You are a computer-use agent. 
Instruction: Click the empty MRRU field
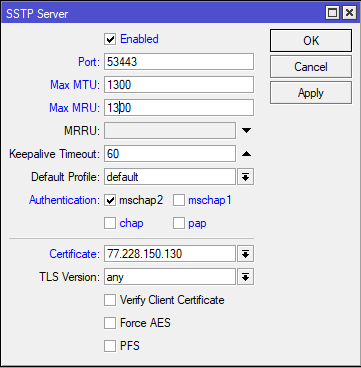(x=170, y=131)
